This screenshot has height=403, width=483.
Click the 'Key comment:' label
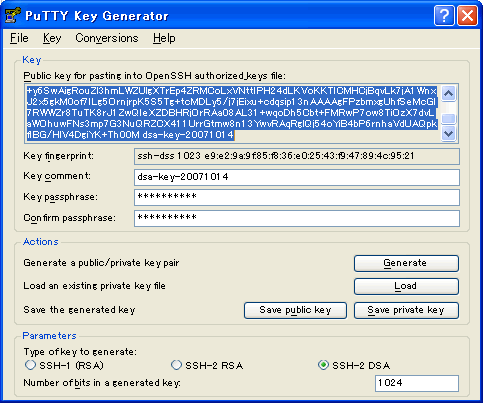[57, 176]
